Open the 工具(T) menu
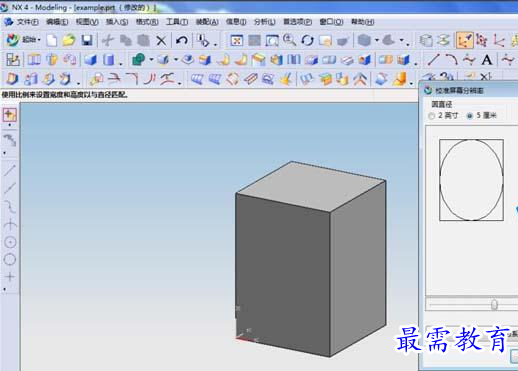The width and height of the screenshot is (518, 371). point(177,22)
